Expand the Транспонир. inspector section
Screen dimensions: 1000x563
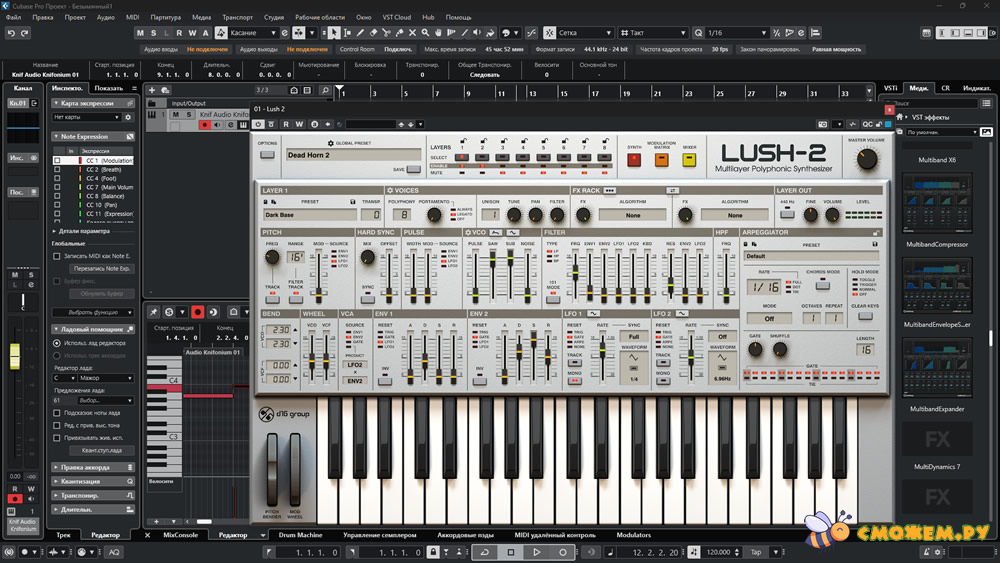tap(93, 495)
